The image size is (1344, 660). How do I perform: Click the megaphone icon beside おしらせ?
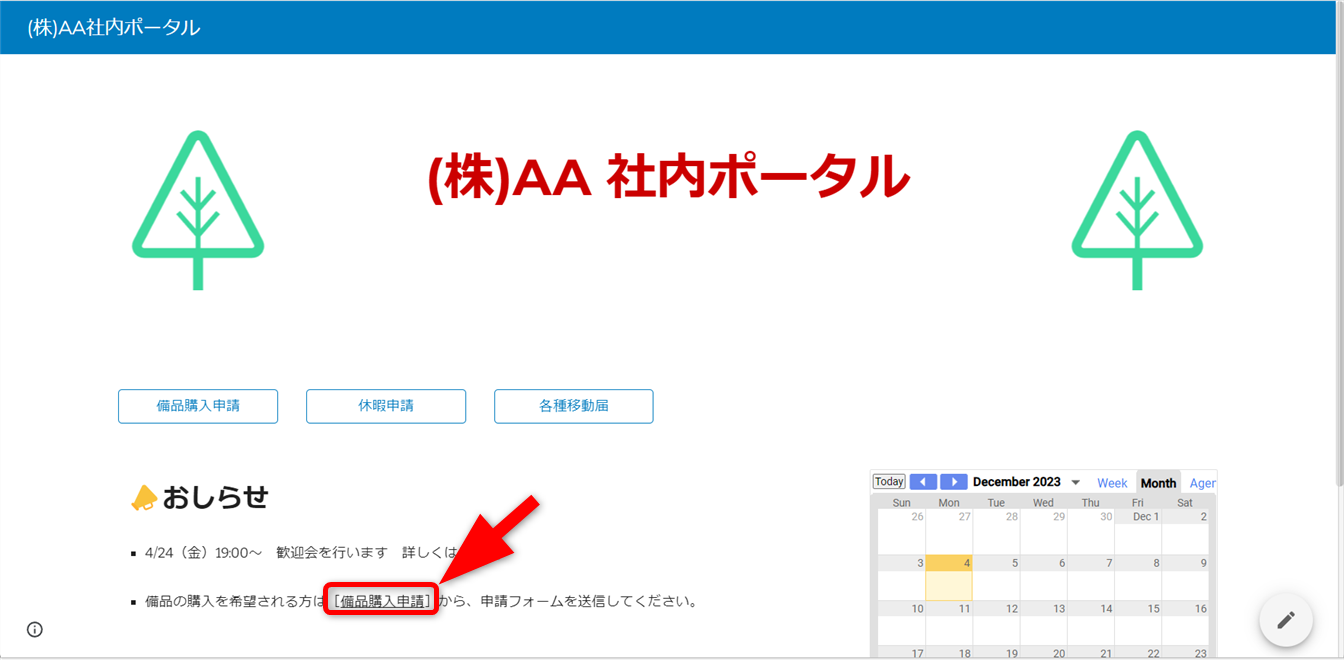click(x=144, y=498)
